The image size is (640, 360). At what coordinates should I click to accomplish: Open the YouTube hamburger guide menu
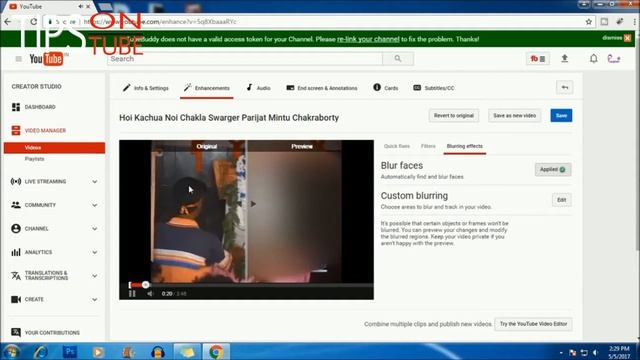click(x=18, y=59)
